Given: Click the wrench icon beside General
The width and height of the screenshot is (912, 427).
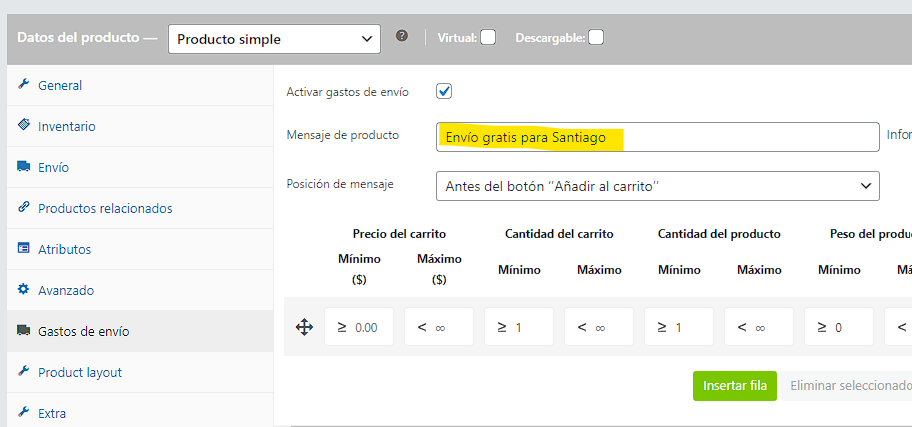Looking at the screenshot, I should 24,85.
